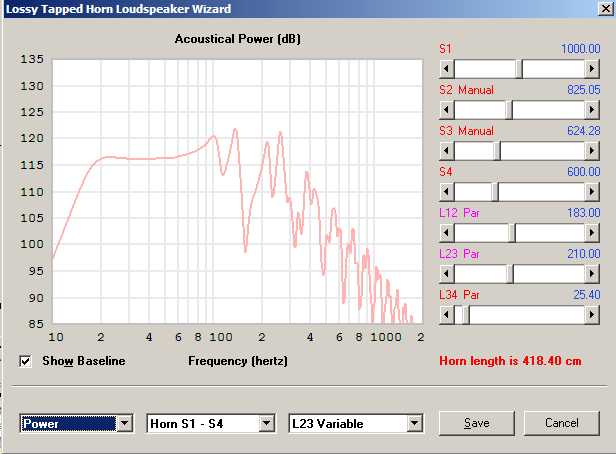Click the left arrow of the L12 Par slider
The height and width of the screenshot is (454, 616).
pyautogui.click(x=447, y=233)
